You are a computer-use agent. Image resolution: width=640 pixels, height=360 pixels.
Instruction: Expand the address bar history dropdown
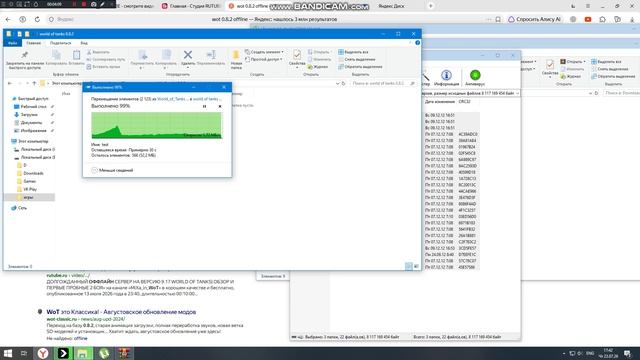tap(338, 83)
